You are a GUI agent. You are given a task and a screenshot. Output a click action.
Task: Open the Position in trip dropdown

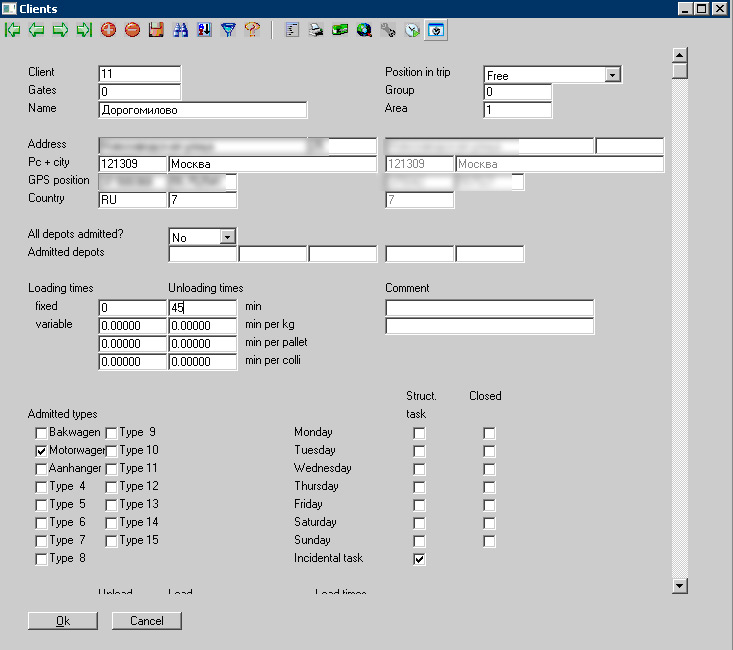[612, 75]
